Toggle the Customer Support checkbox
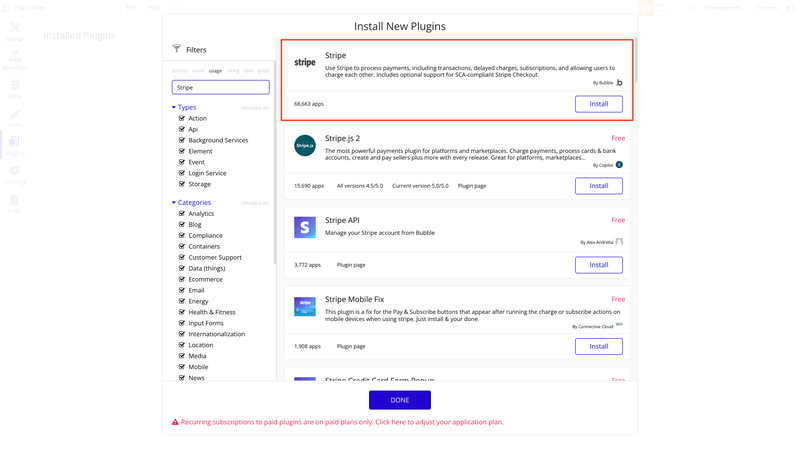Viewport: 800px width, 462px height. pos(182,257)
